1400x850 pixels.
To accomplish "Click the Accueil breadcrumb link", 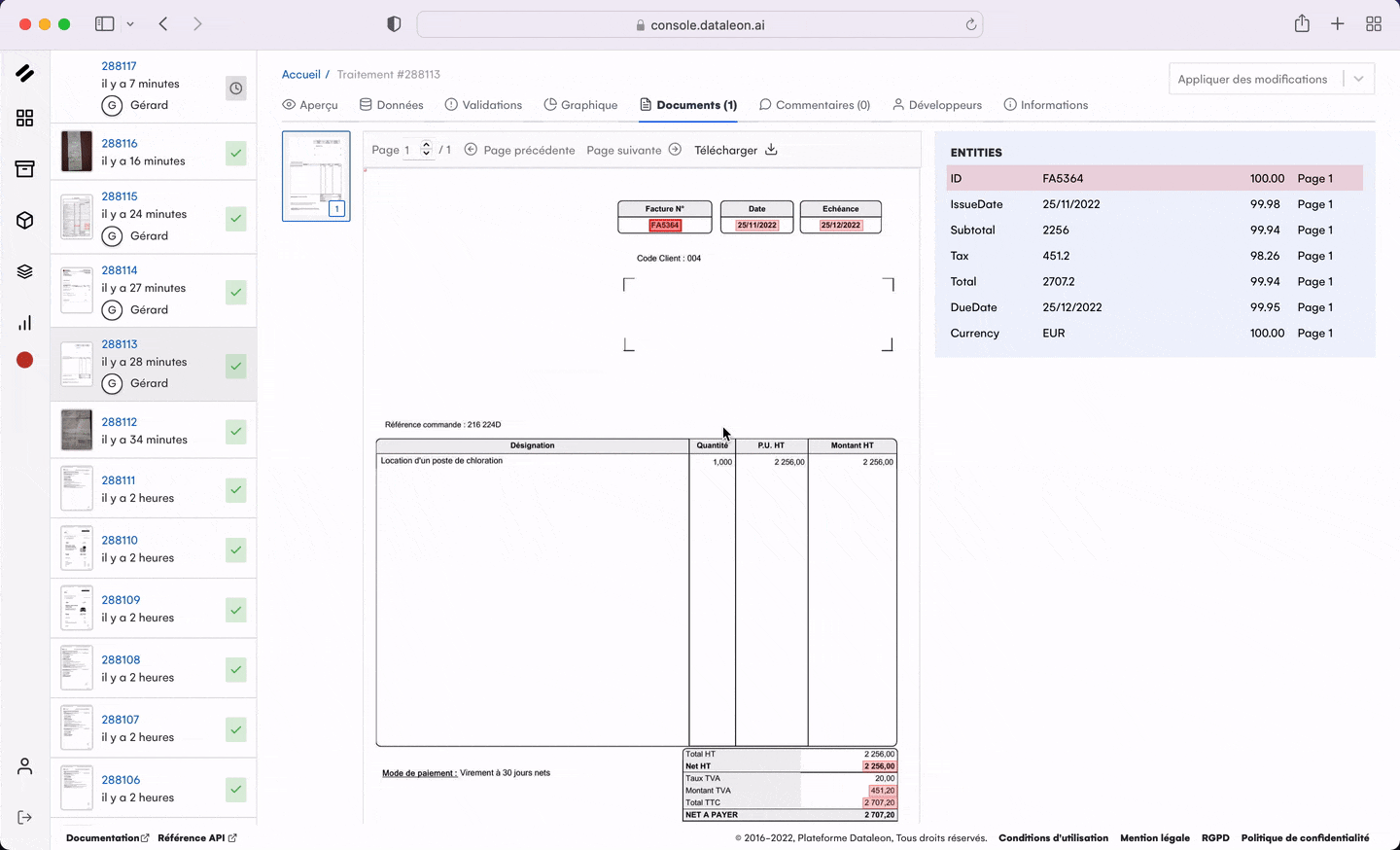I will [x=301, y=74].
